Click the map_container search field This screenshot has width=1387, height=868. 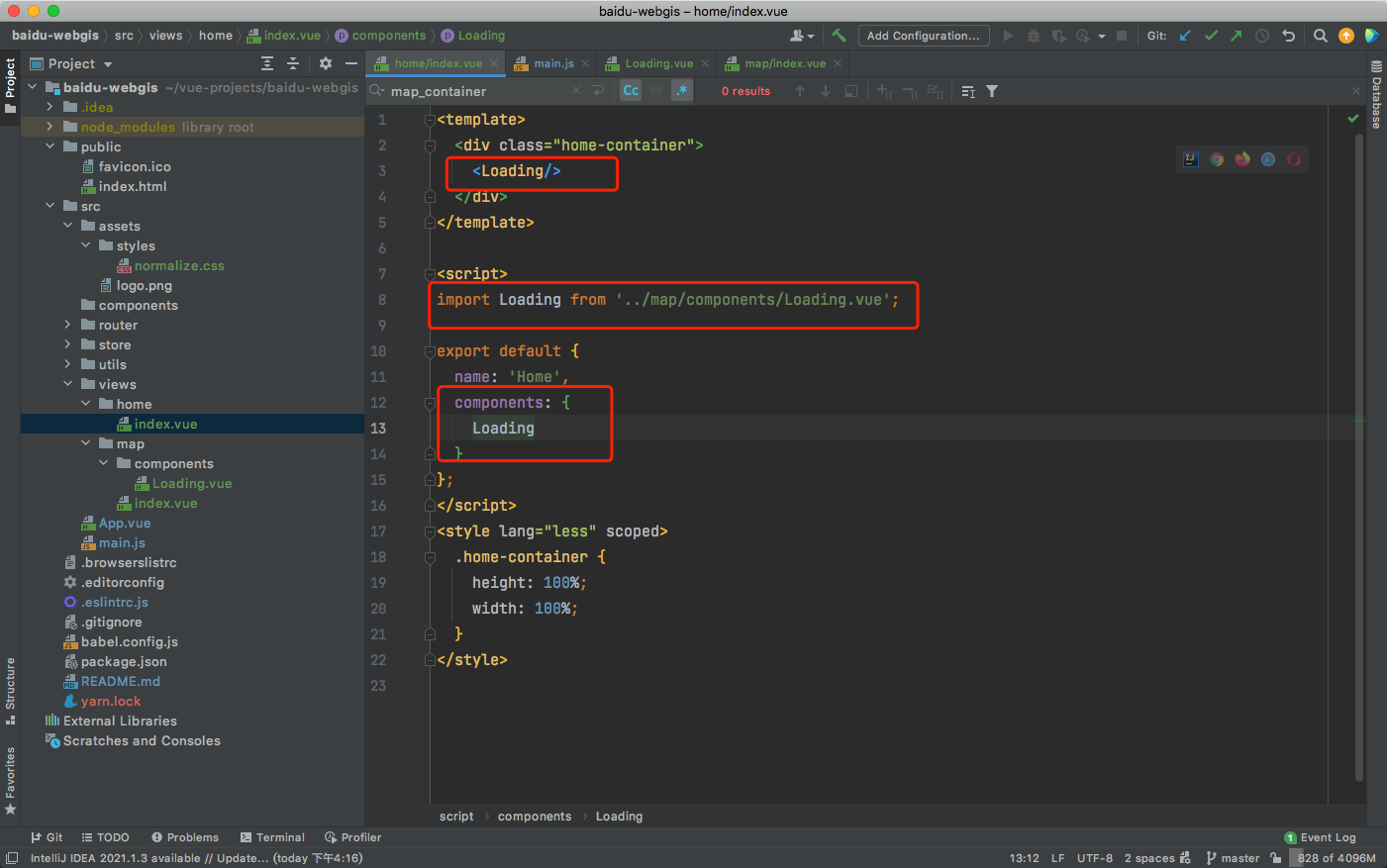point(479,91)
